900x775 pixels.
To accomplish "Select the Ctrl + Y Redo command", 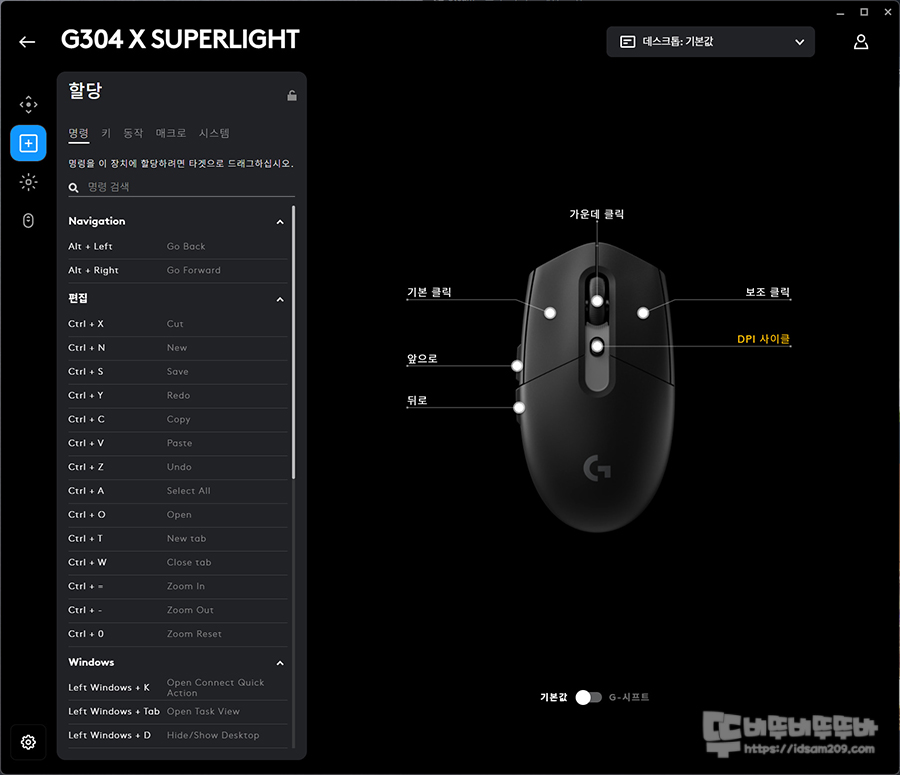I will (x=177, y=396).
